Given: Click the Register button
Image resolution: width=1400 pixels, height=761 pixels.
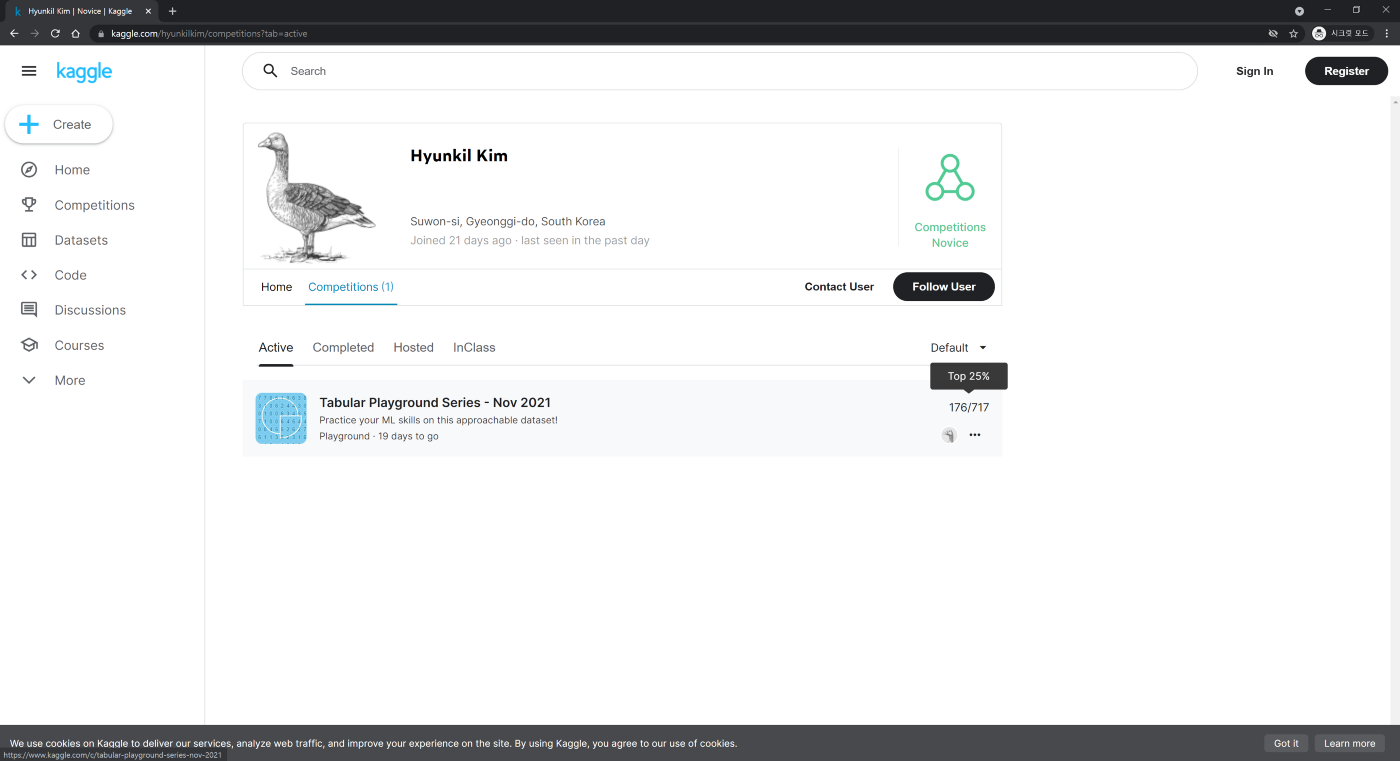Looking at the screenshot, I should (x=1346, y=71).
